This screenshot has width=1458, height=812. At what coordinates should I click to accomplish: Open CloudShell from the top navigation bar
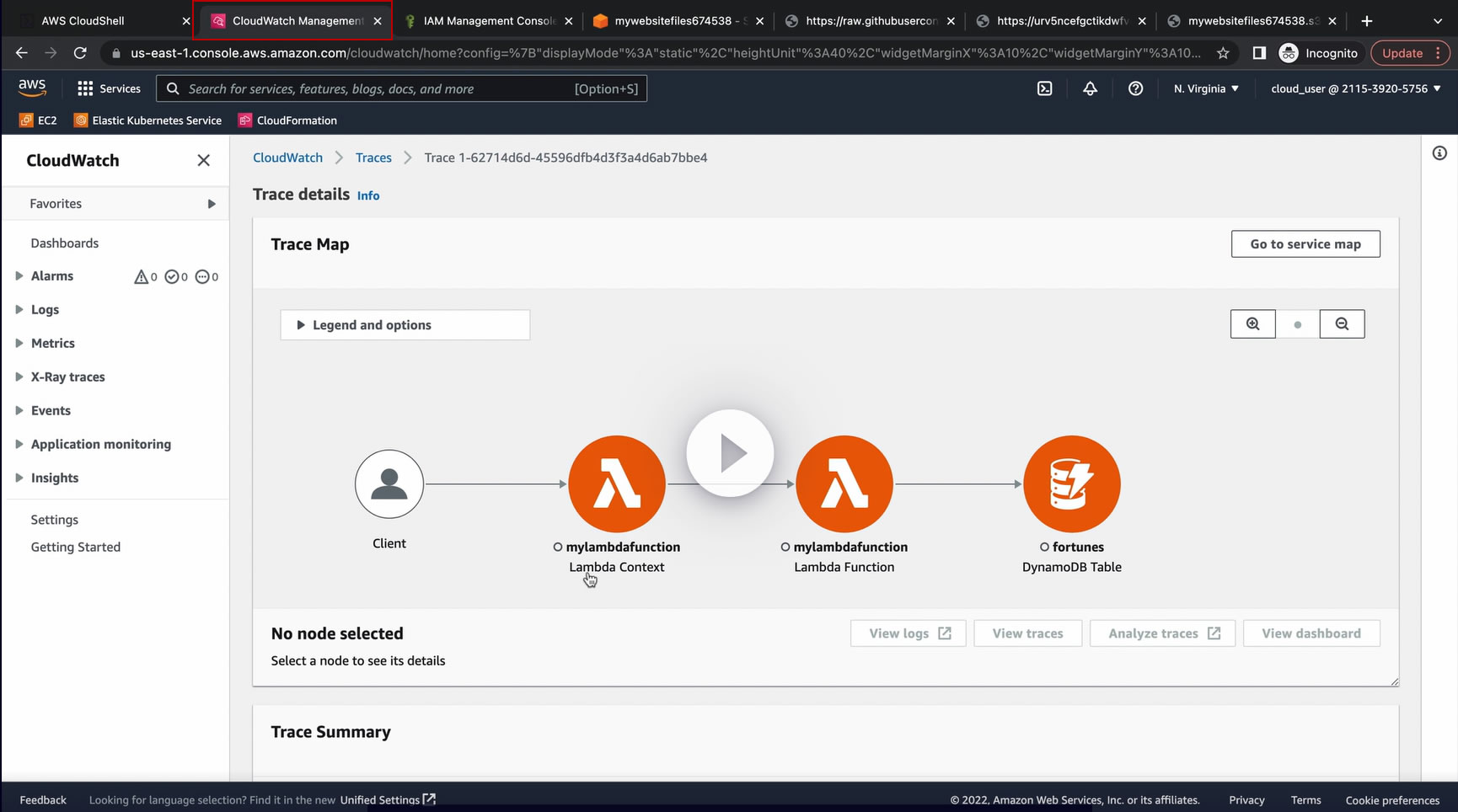point(1044,88)
